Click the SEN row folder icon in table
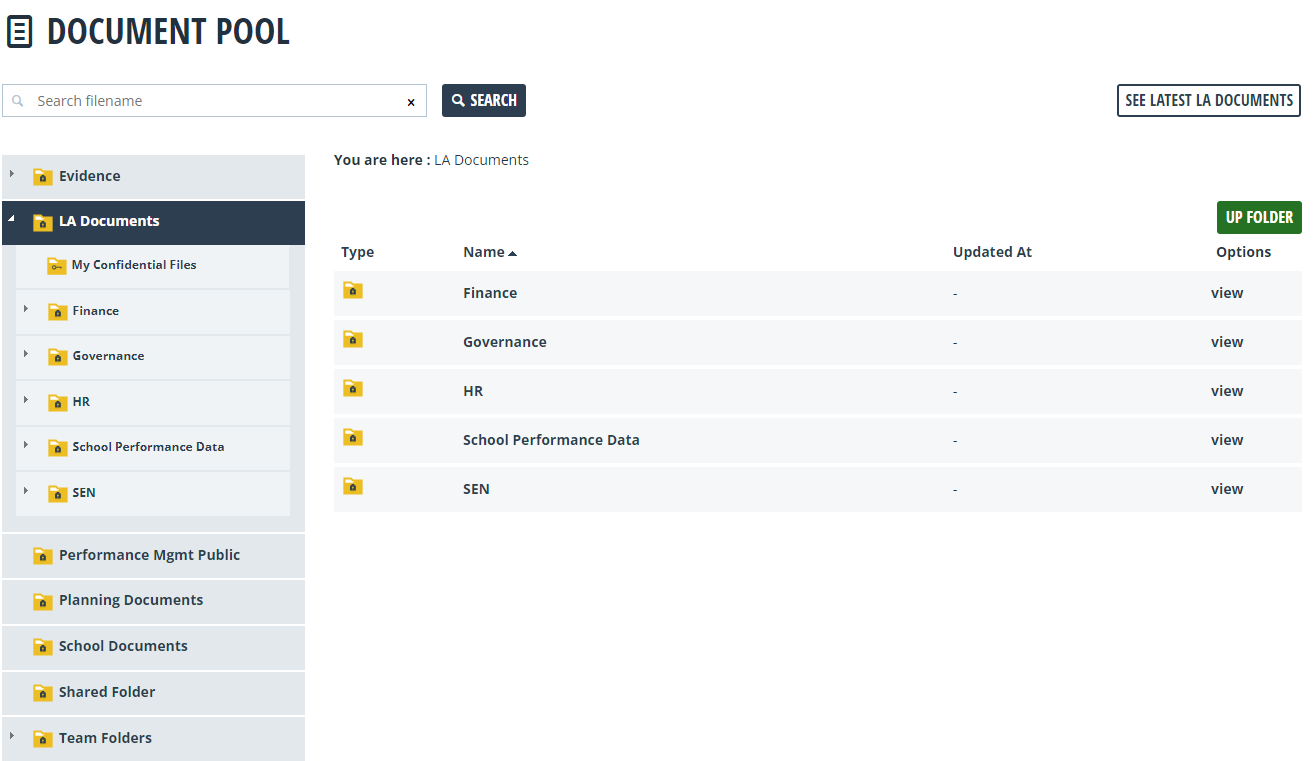The image size is (1313, 761). 352,486
